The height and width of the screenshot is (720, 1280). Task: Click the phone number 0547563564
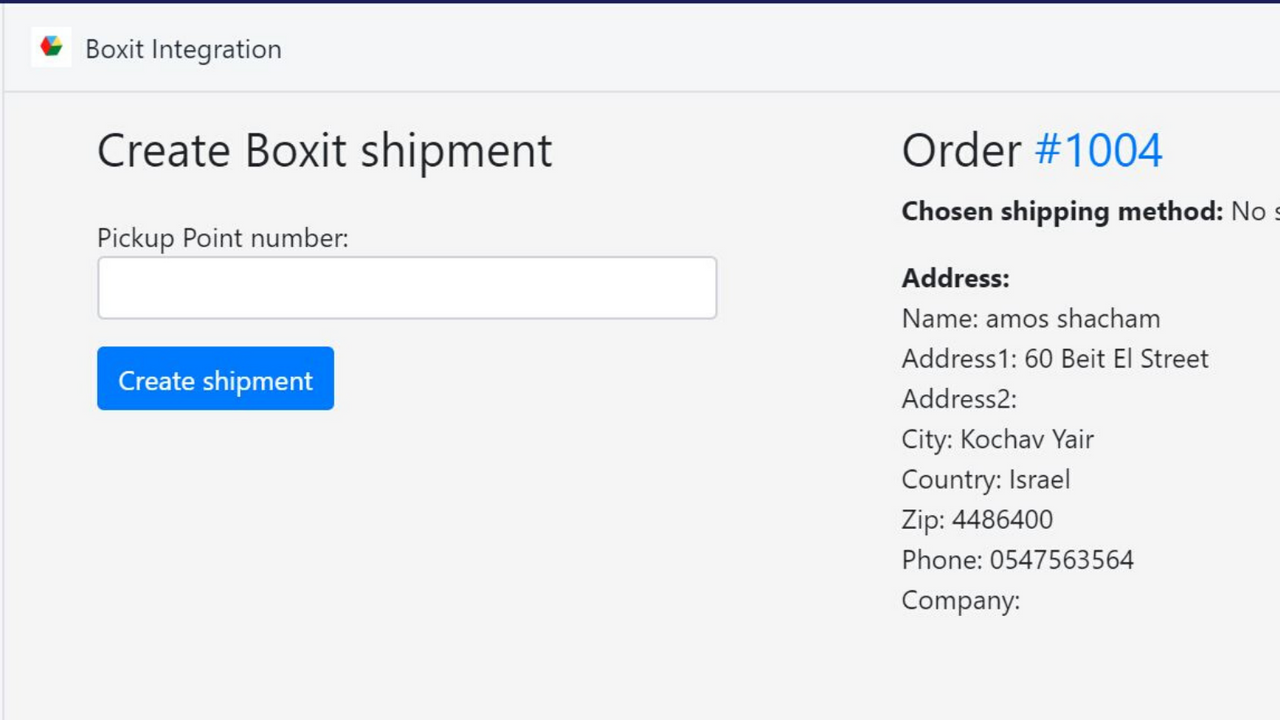point(1017,559)
